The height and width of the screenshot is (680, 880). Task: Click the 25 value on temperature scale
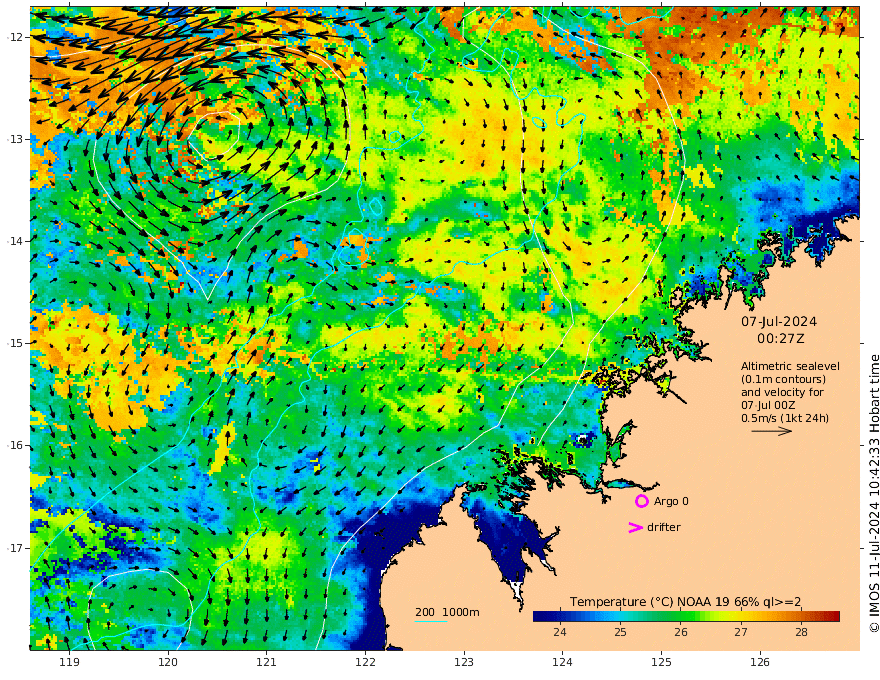click(x=620, y=632)
